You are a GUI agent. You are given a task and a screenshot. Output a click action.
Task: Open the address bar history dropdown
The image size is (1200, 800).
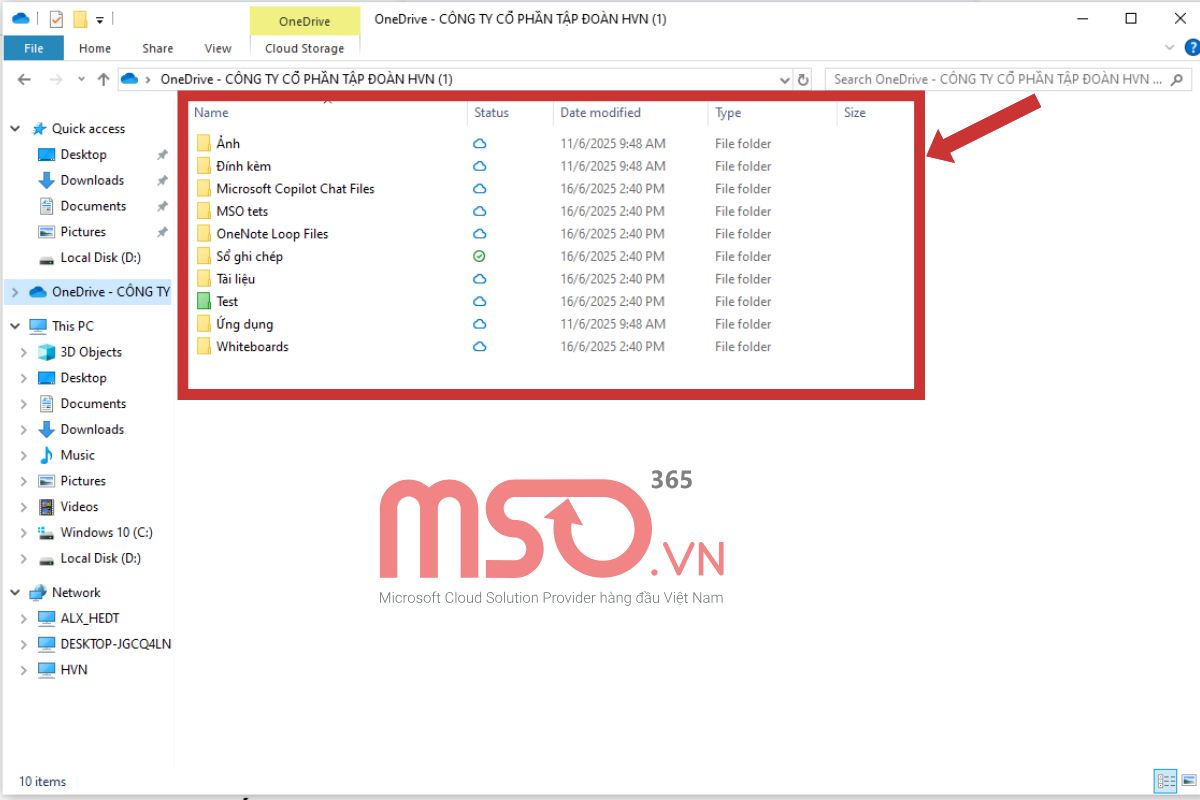tap(785, 79)
